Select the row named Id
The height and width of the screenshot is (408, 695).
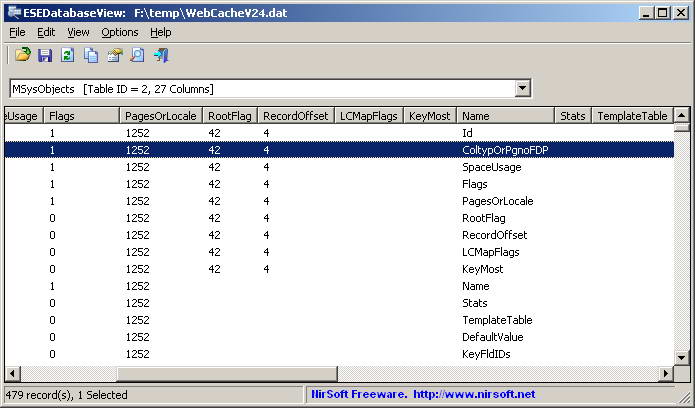coord(339,133)
